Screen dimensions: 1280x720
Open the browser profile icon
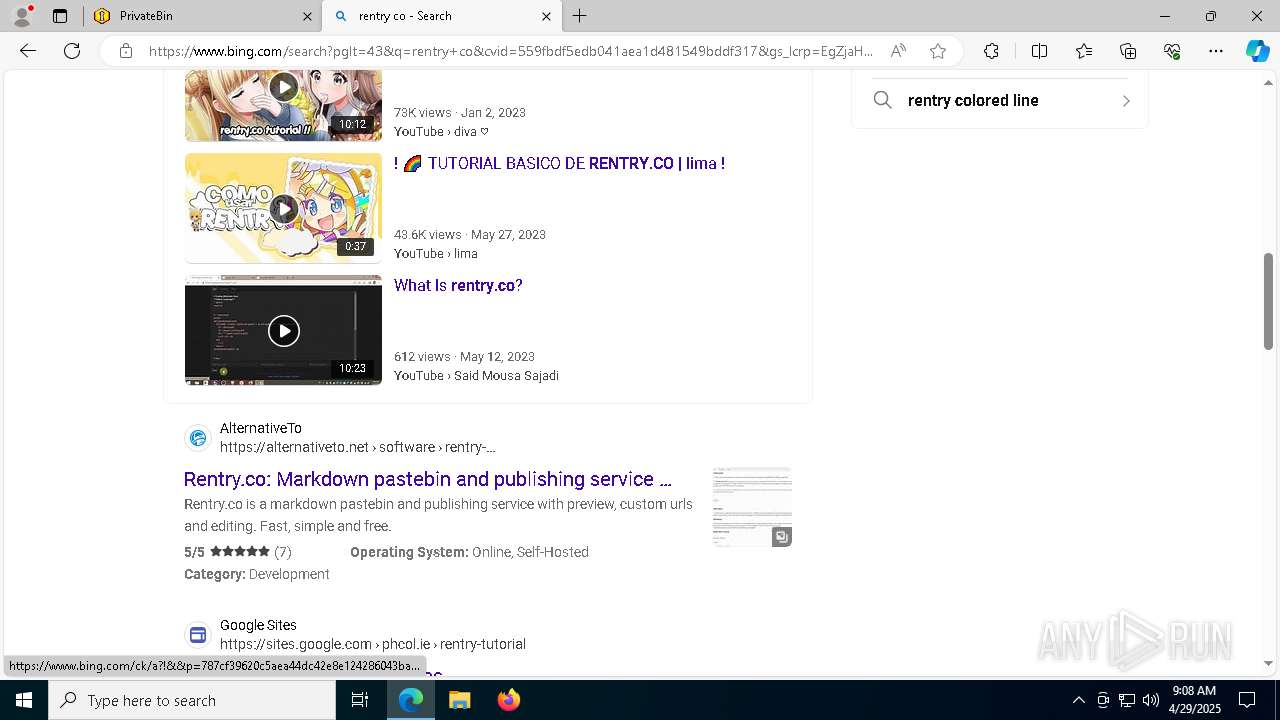point(22,16)
